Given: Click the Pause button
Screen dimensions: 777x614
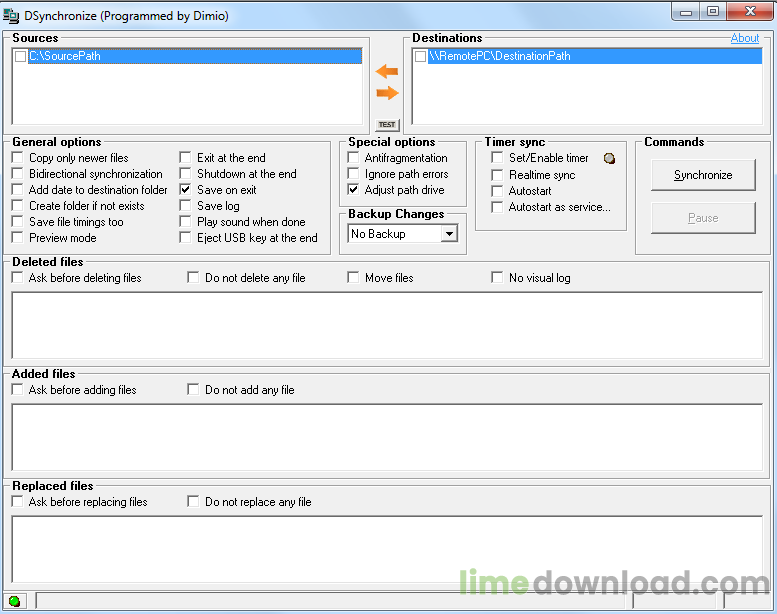Looking at the screenshot, I should click(703, 218).
